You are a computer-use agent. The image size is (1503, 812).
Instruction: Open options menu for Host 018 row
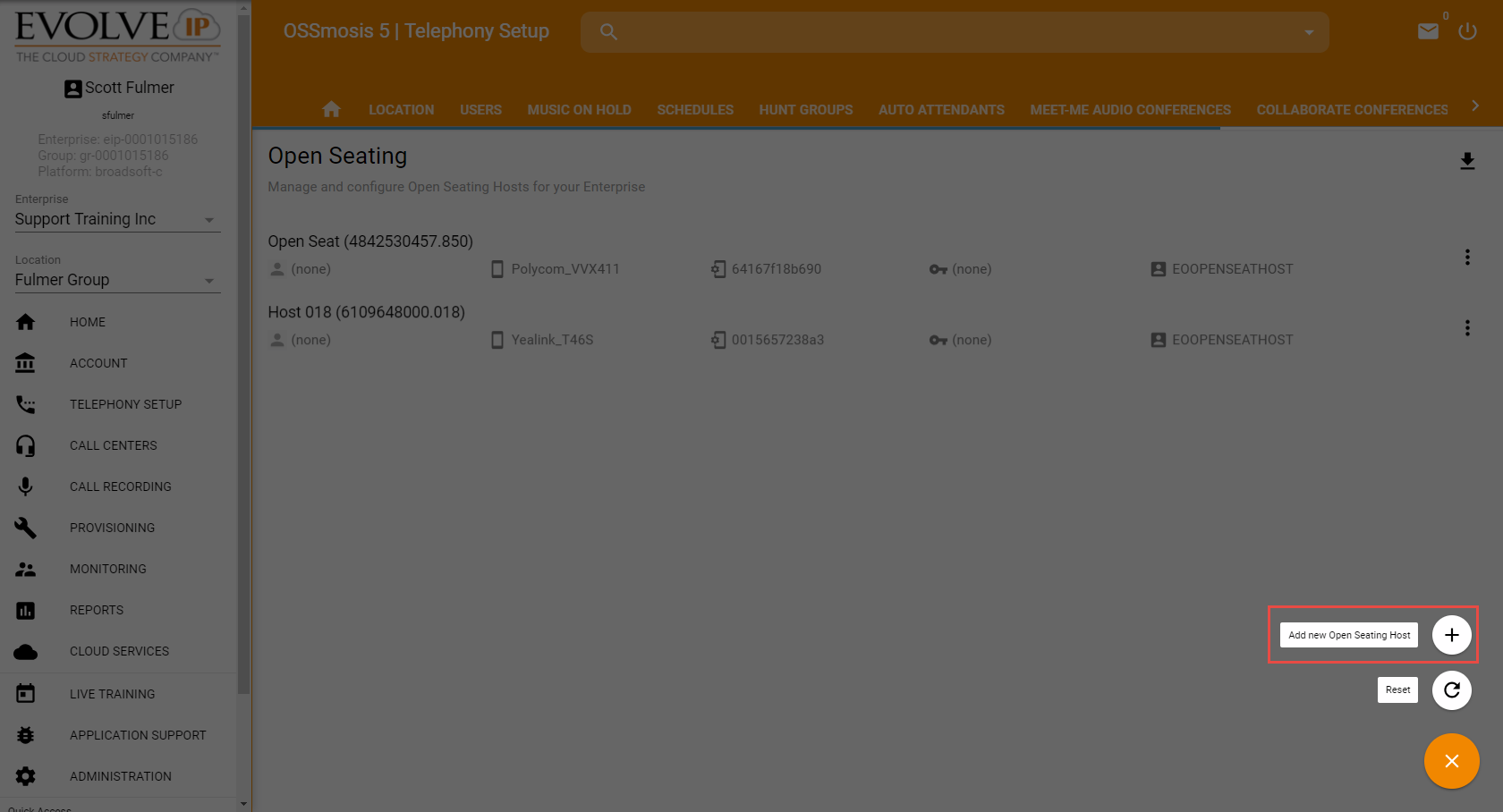point(1467,328)
